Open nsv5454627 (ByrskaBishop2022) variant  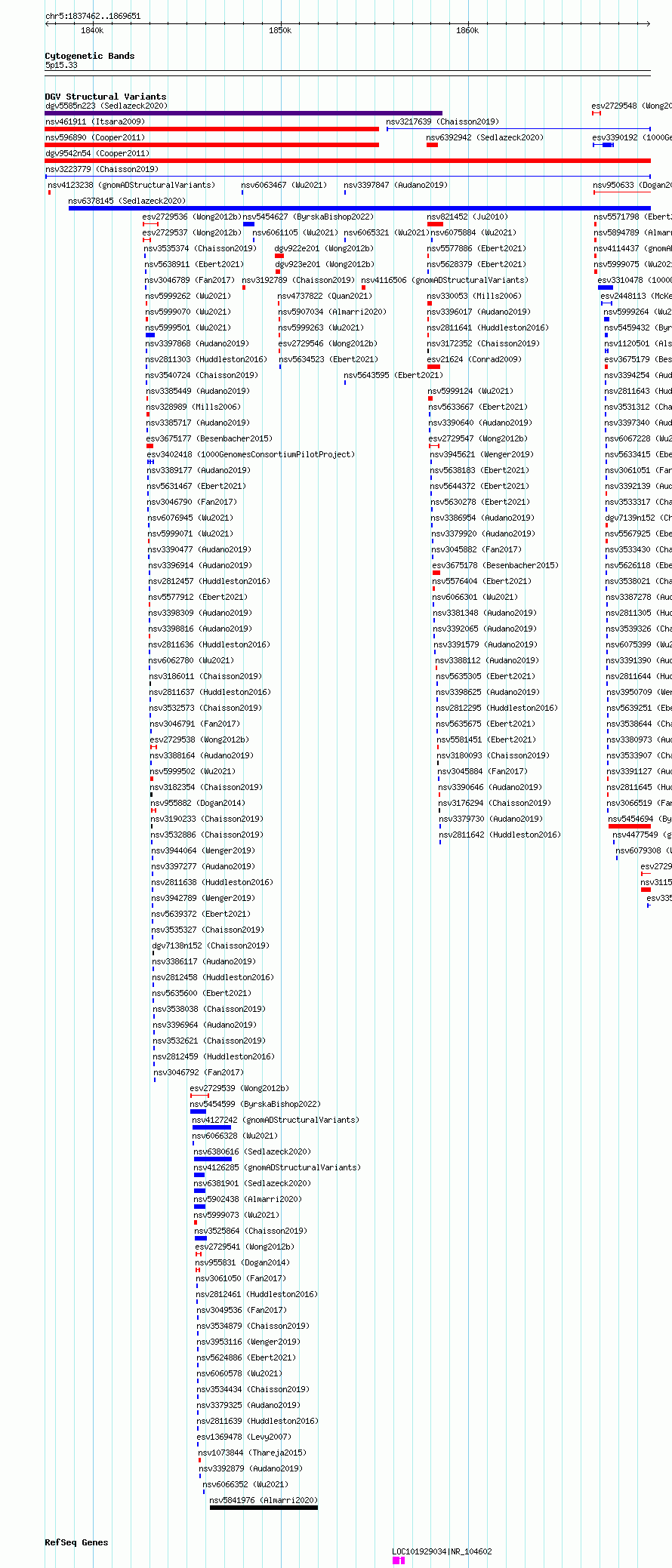tap(308, 217)
